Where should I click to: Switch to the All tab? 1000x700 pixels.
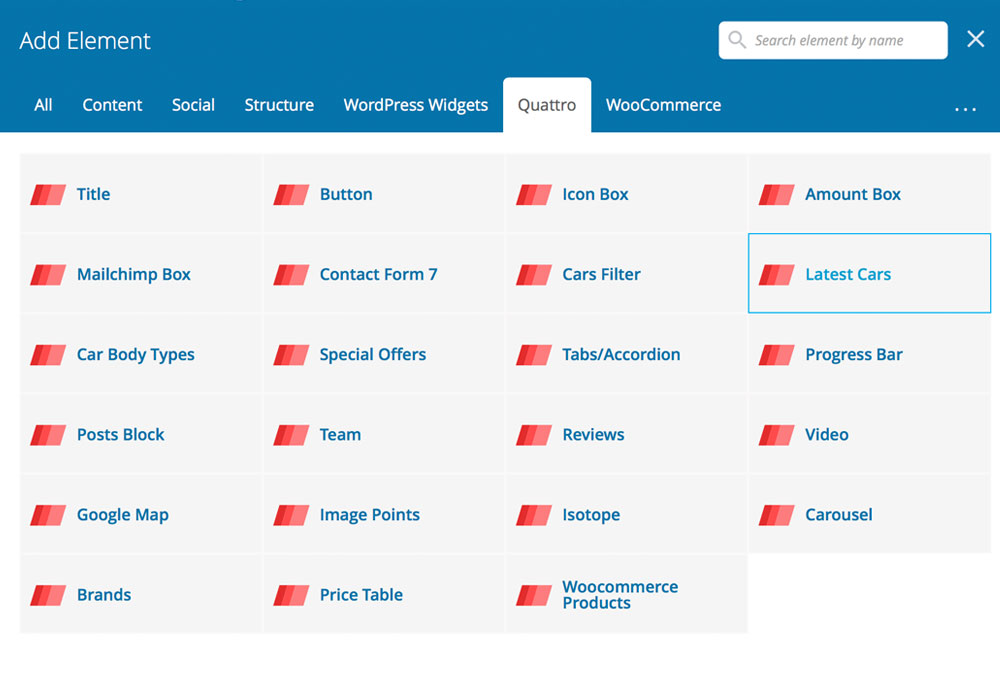coord(43,105)
